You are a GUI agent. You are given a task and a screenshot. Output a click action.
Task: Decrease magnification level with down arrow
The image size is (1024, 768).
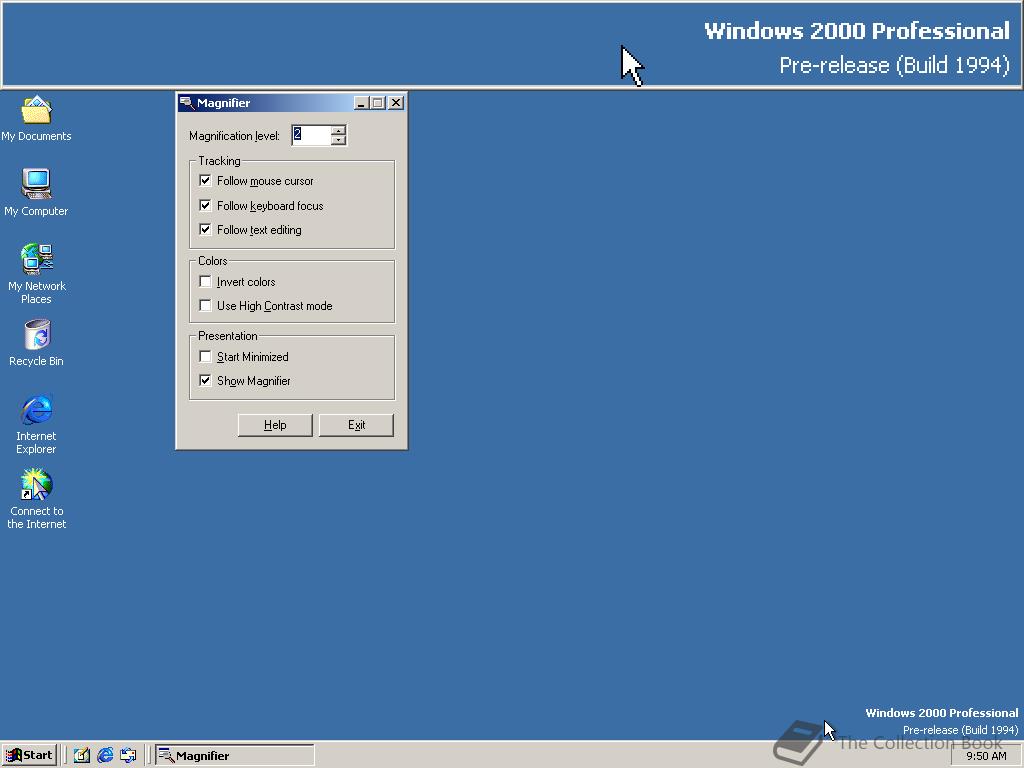pos(338,140)
